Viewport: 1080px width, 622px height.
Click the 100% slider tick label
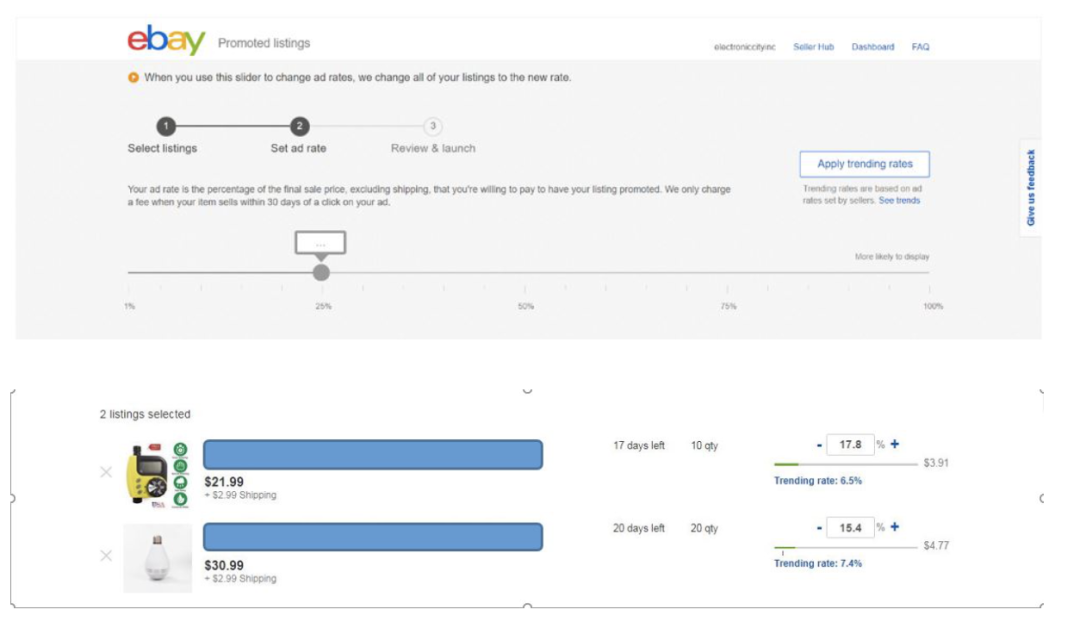pos(933,307)
